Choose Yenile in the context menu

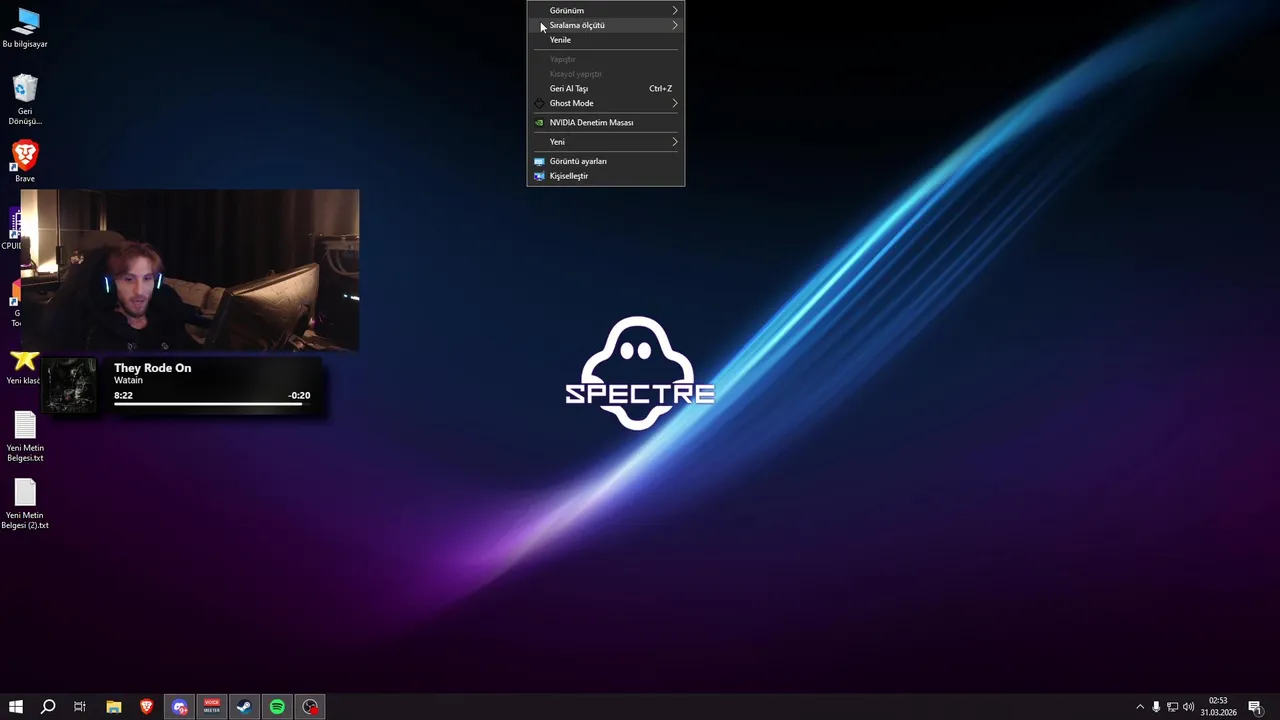point(605,40)
